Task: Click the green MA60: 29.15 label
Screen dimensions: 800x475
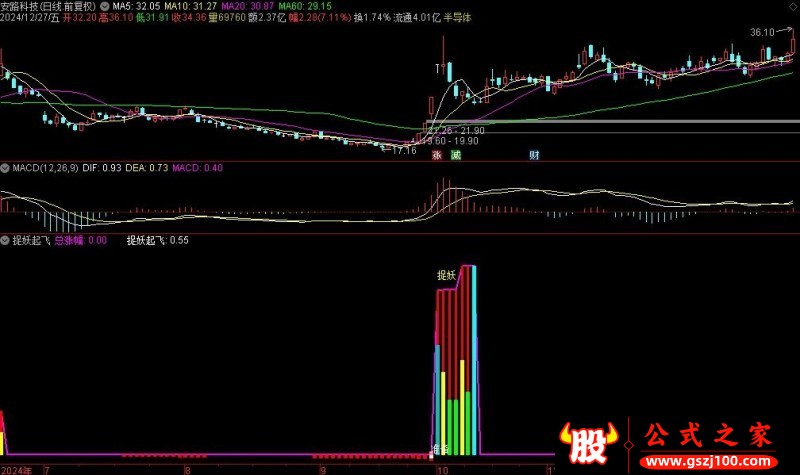Action: [305, 7]
